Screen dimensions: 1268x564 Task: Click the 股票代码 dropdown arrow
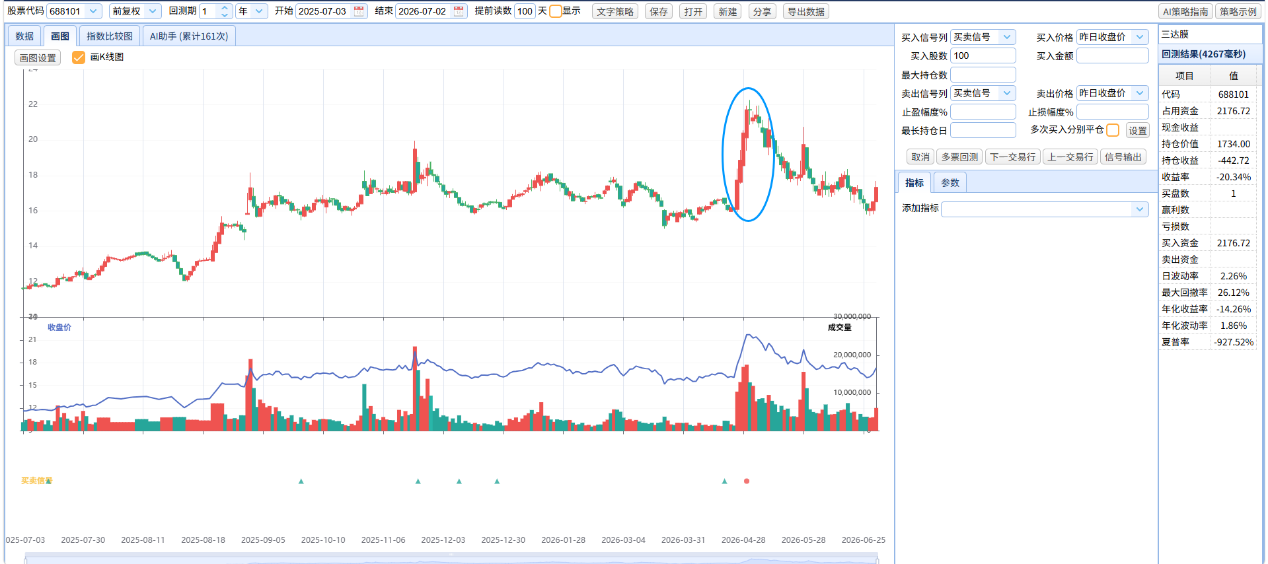[x=94, y=11]
